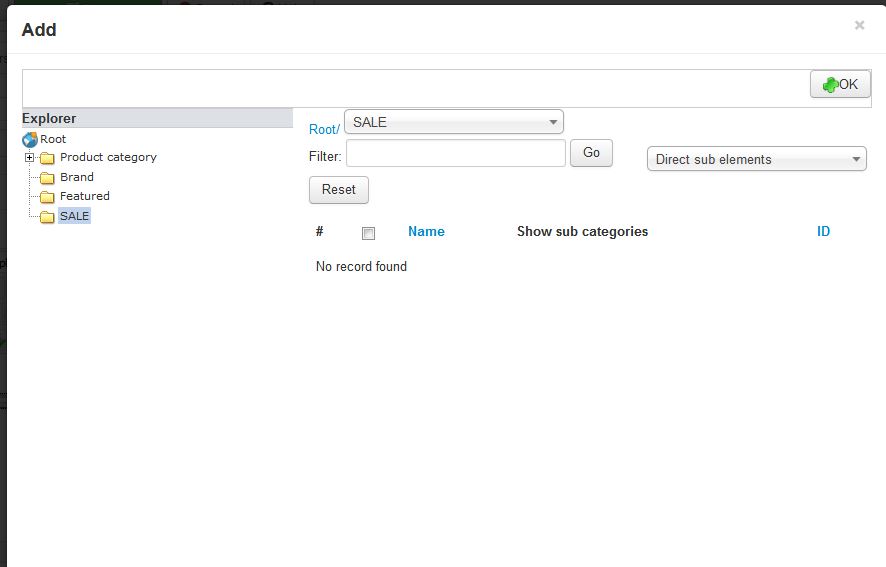Click the Reset button
This screenshot has height=567, width=886.
coord(339,189)
